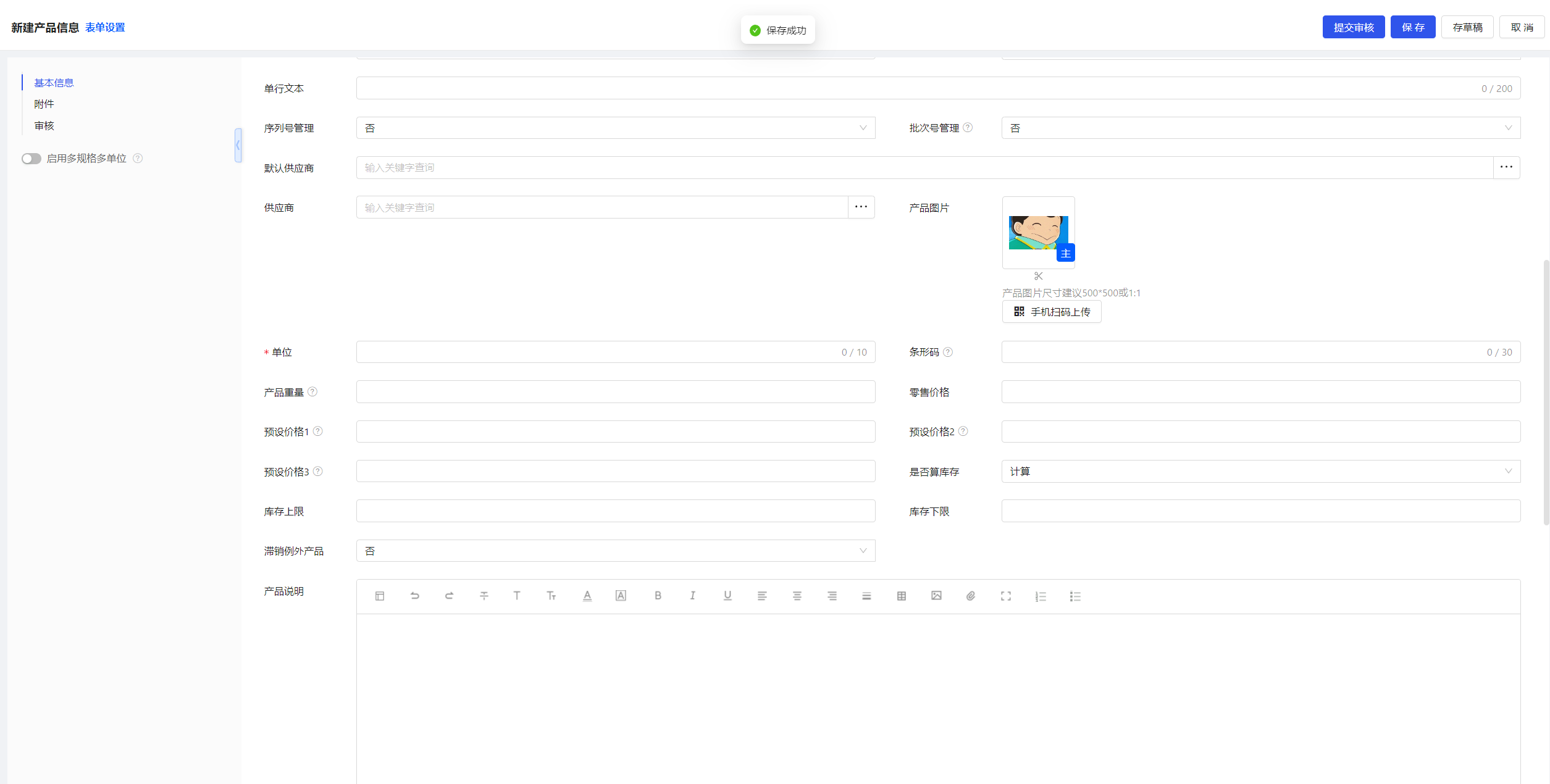
Task: Click the scissors crop icon below product image
Action: (1039, 276)
